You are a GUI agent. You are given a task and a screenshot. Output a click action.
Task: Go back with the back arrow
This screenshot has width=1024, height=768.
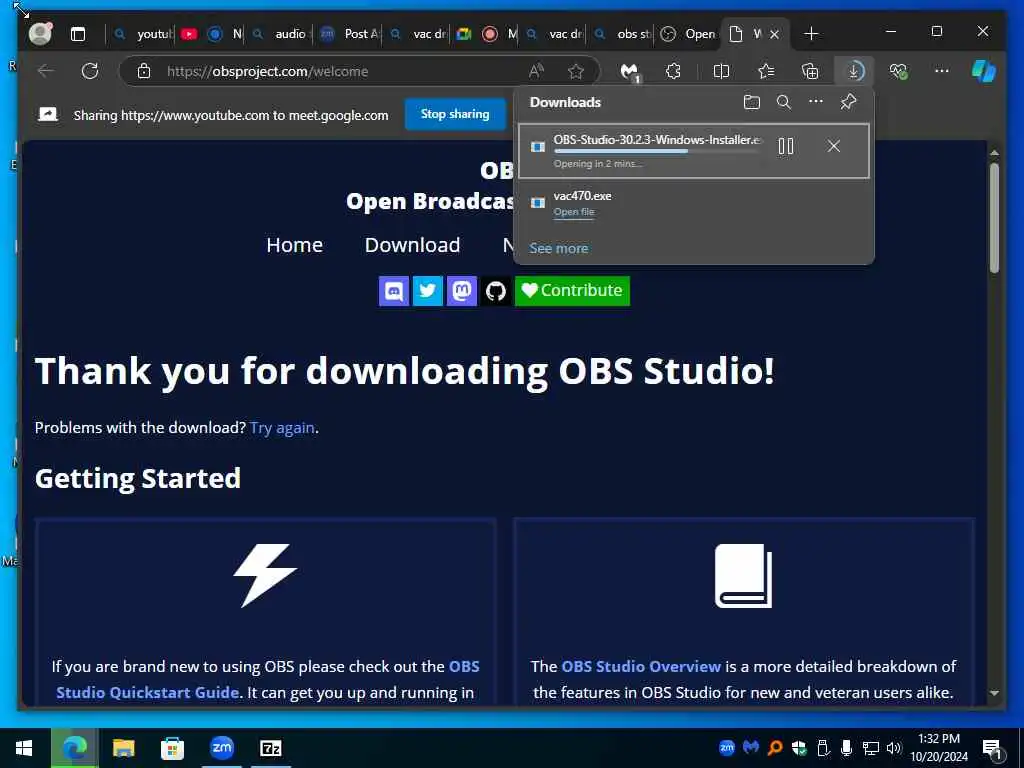46,71
